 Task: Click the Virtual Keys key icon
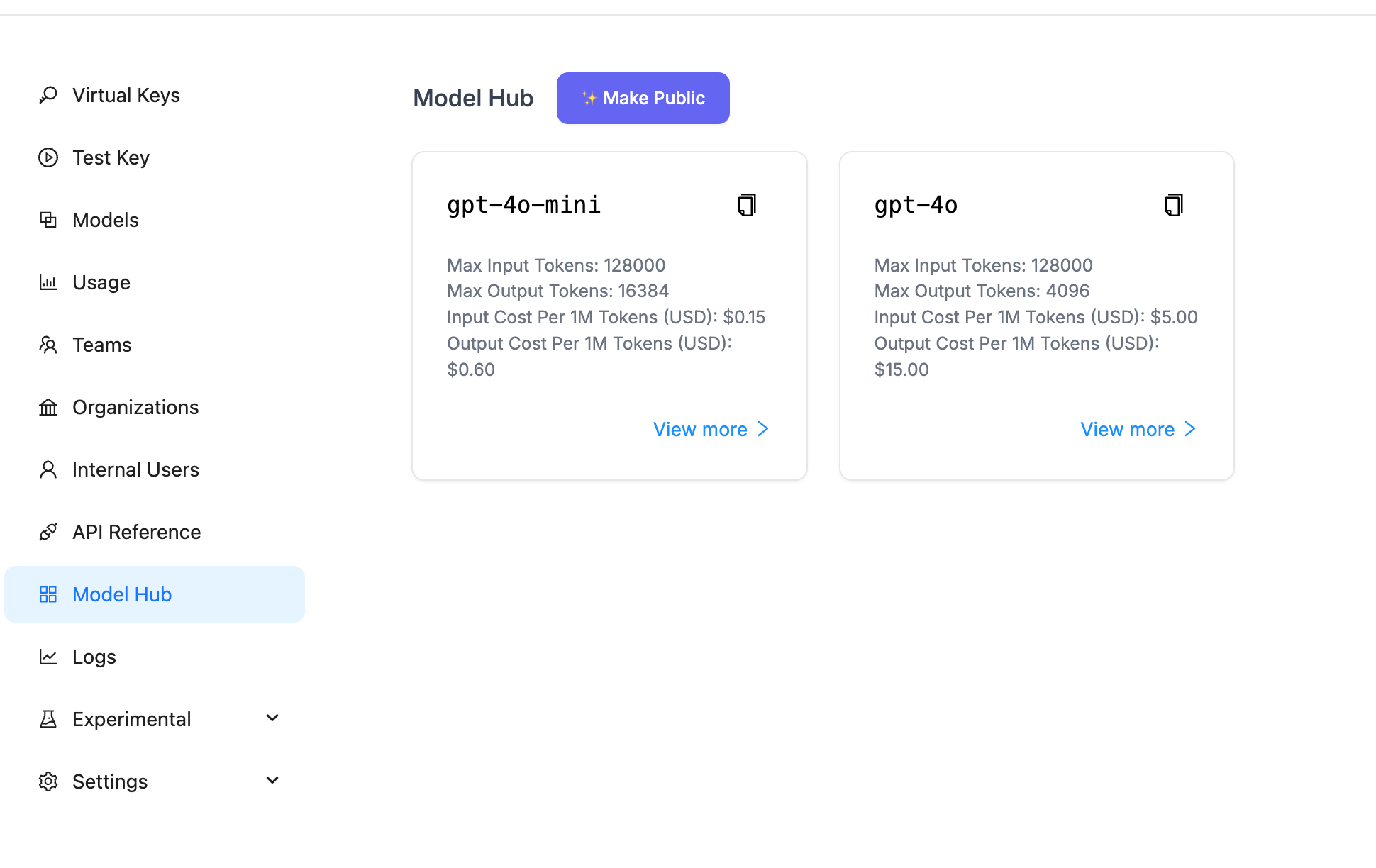point(48,95)
